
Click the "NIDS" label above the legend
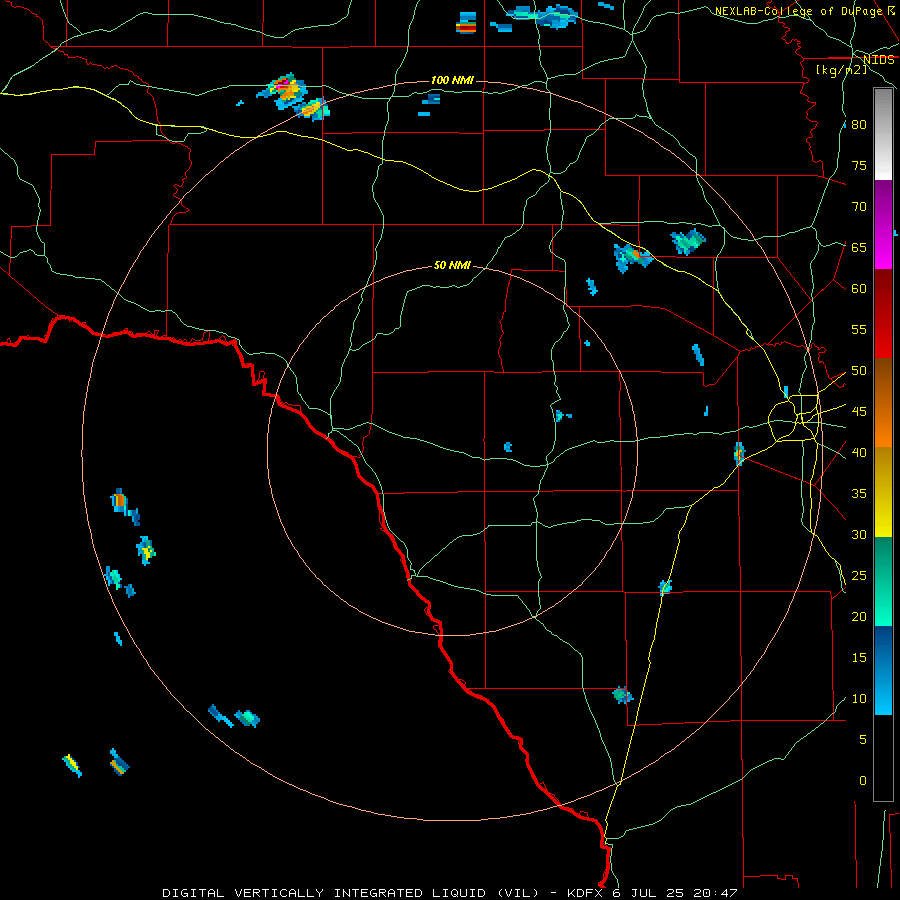pos(878,60)
